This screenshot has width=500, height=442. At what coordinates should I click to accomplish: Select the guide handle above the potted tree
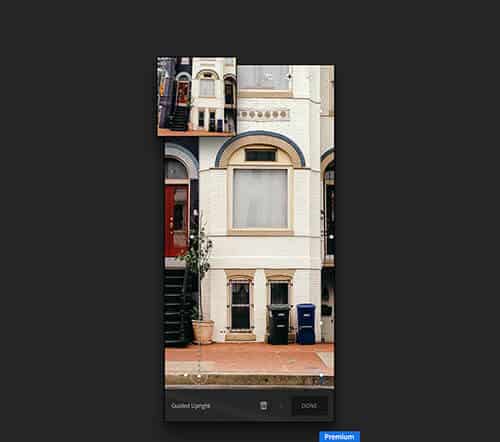(196, 212)
